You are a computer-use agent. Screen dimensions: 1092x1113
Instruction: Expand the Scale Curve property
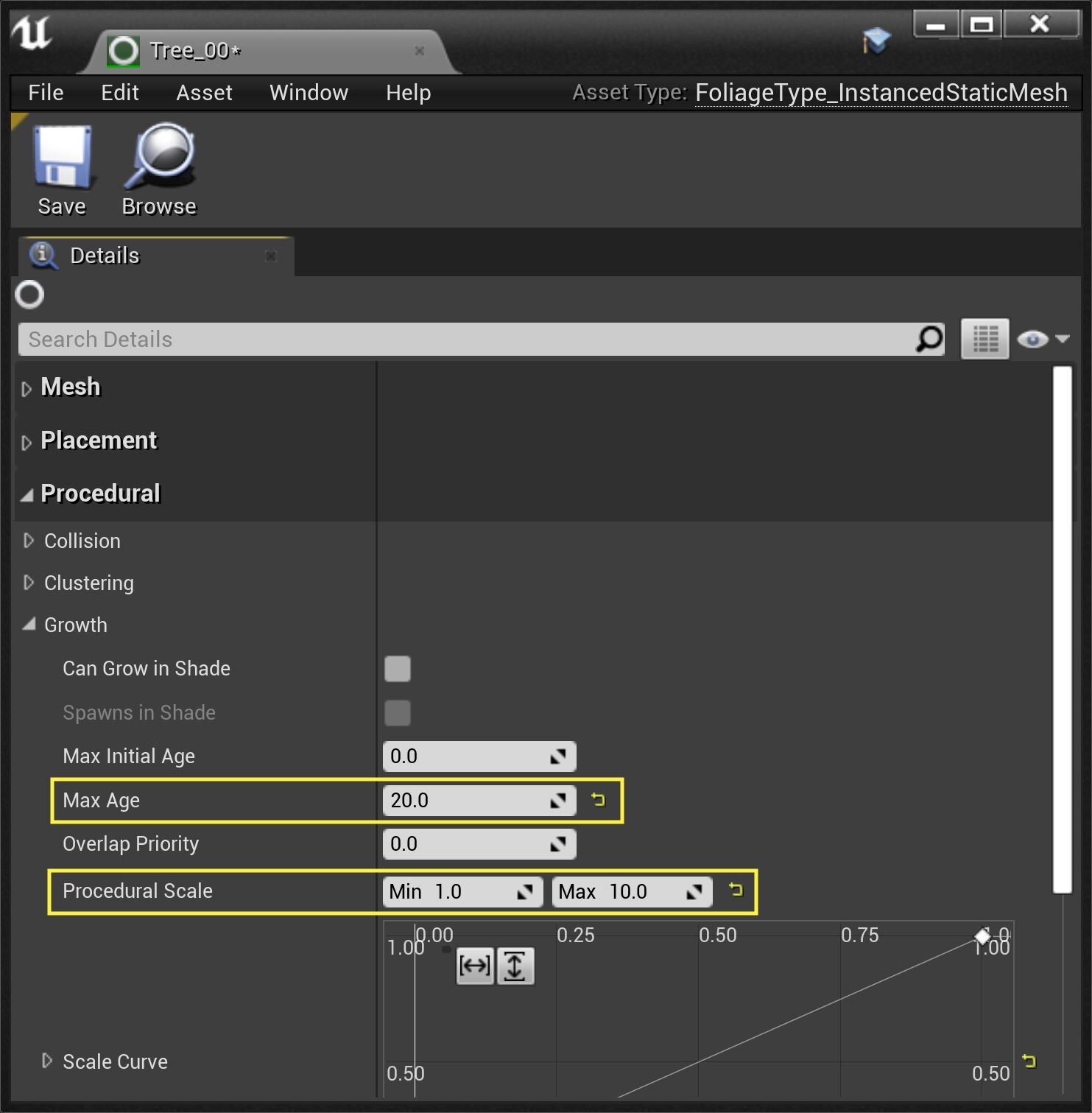pyautogui.click(x=47, y=1061)
